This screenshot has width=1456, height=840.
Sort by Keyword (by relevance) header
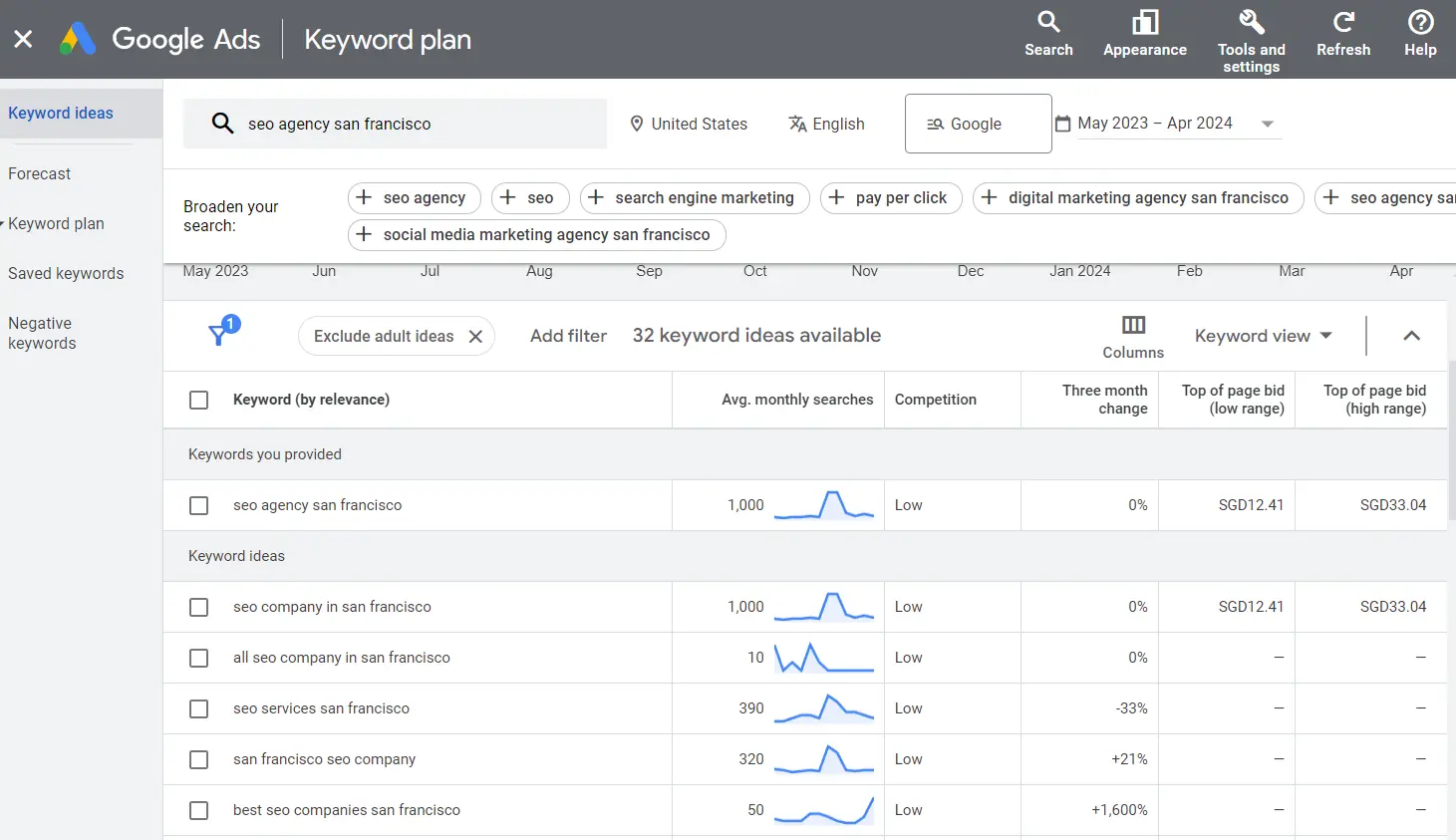311,400
